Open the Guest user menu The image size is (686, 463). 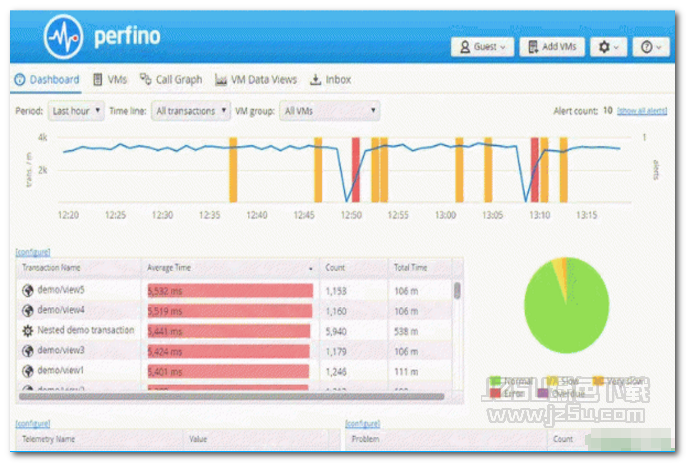pos(483,47)
